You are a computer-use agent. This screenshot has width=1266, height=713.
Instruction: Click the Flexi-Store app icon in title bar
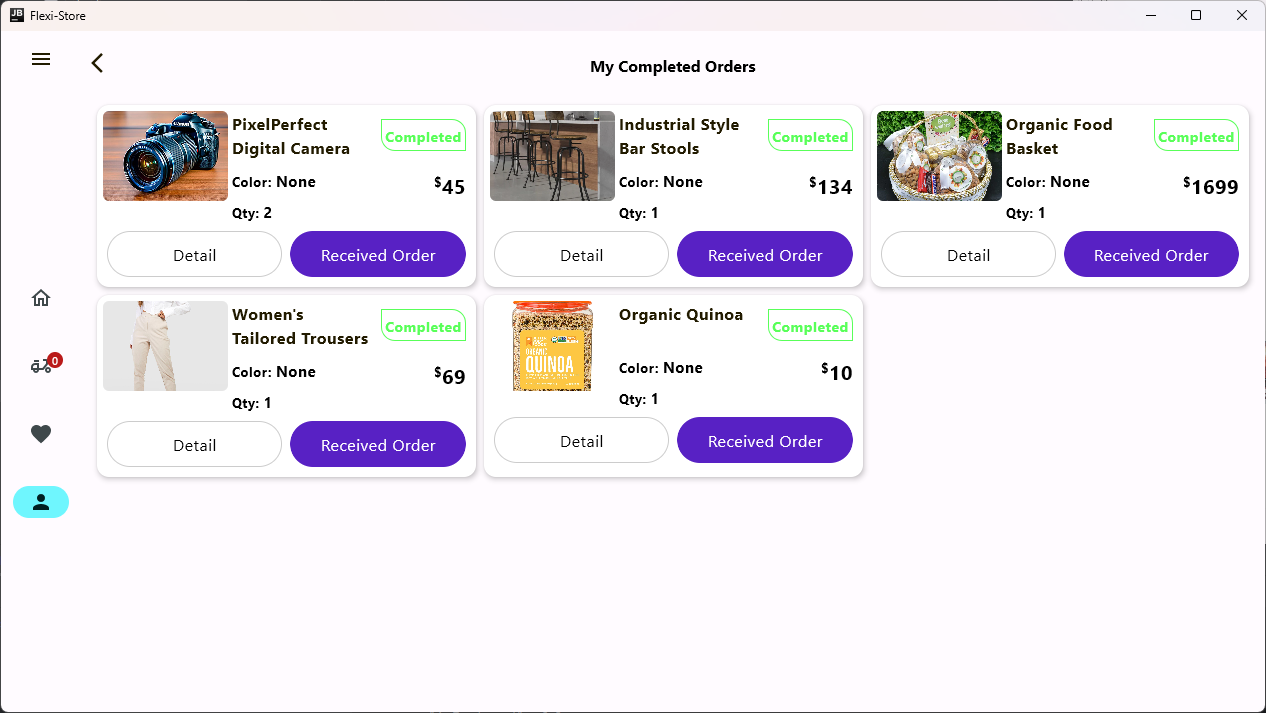click(17, 15)
